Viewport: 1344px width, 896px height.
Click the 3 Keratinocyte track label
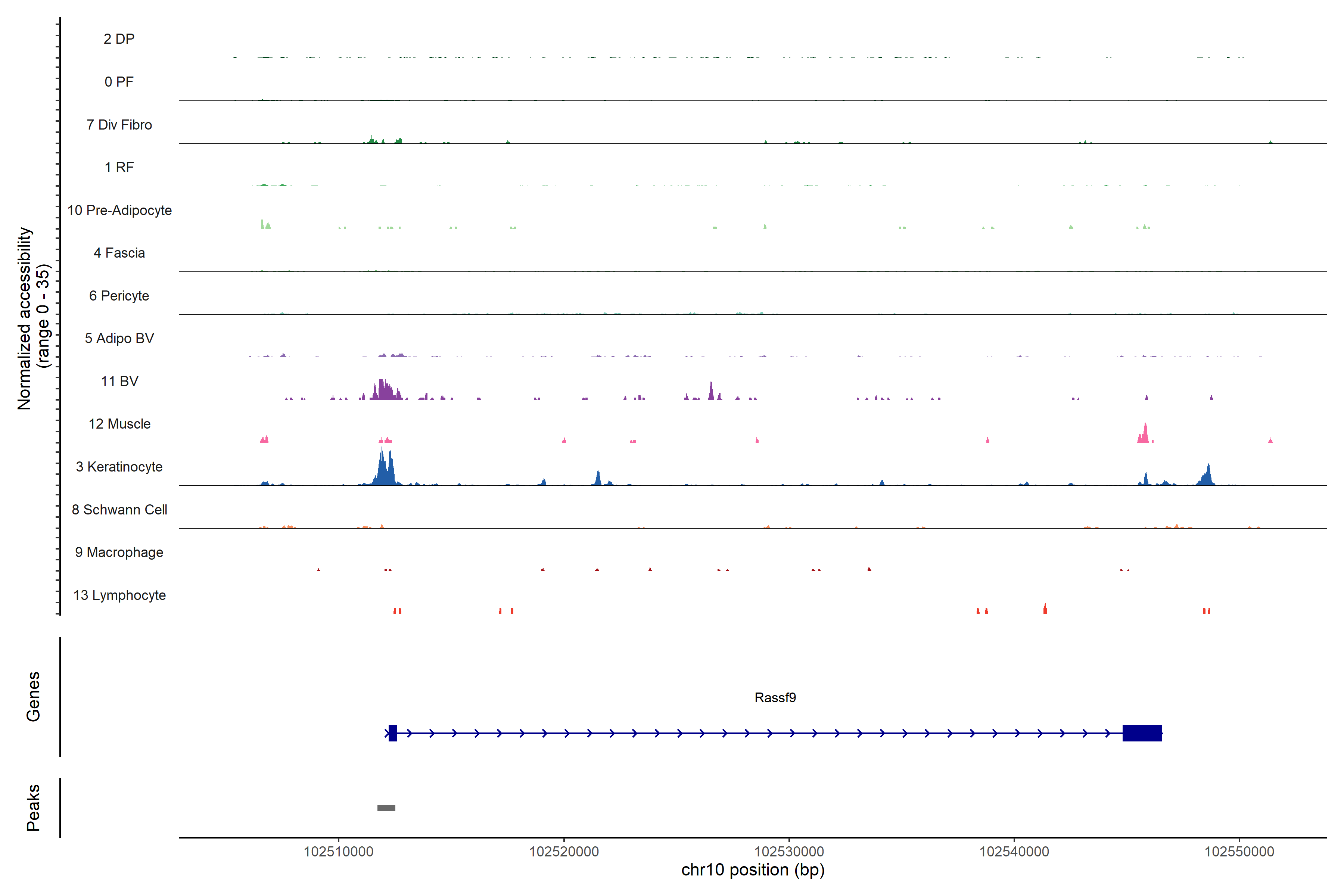pos(119,467)
